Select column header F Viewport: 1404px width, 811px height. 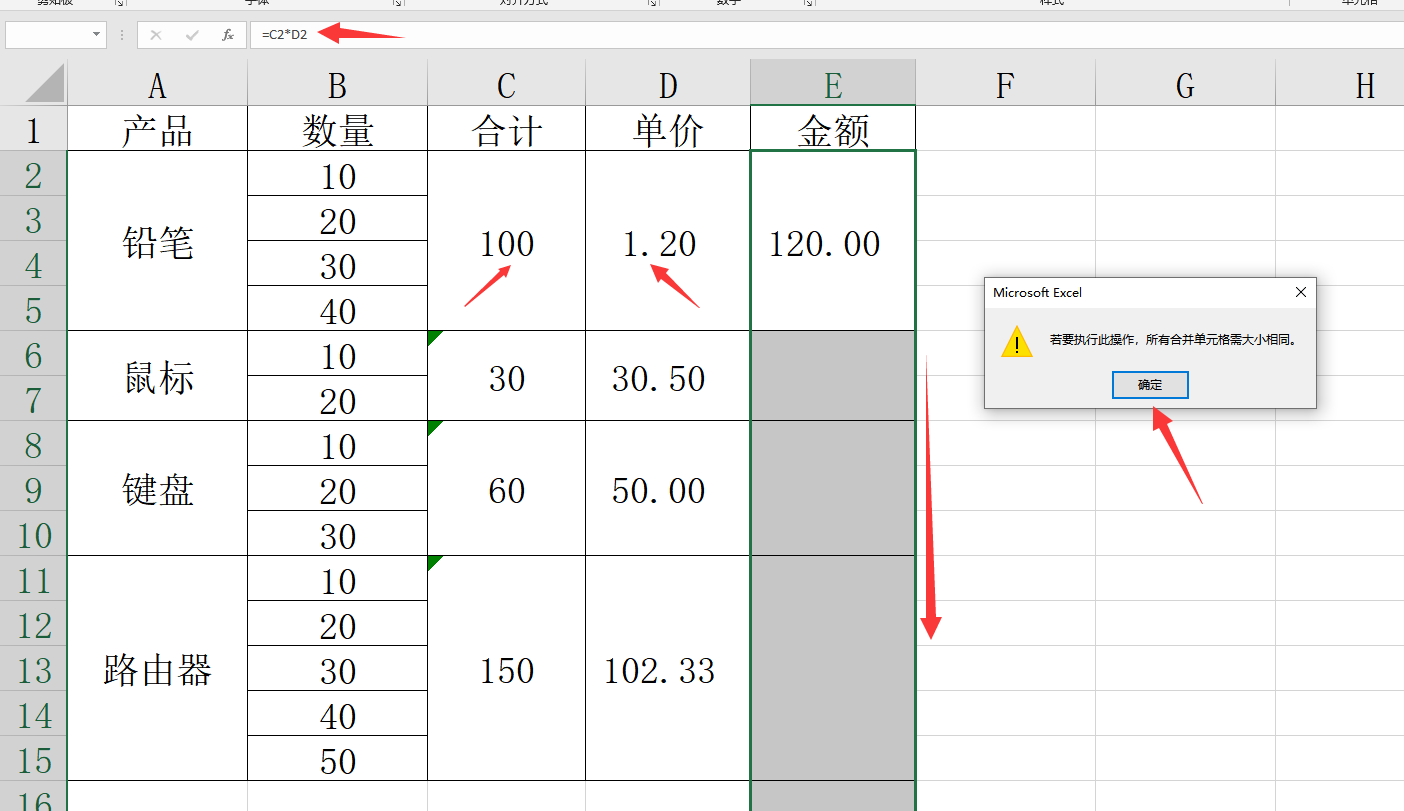(x=1005, y=85)
